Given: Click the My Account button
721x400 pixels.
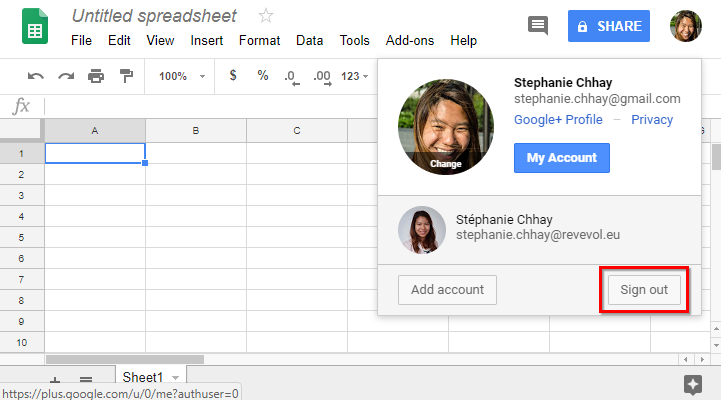Looking at the screenshot, I should tap(562, 158).
